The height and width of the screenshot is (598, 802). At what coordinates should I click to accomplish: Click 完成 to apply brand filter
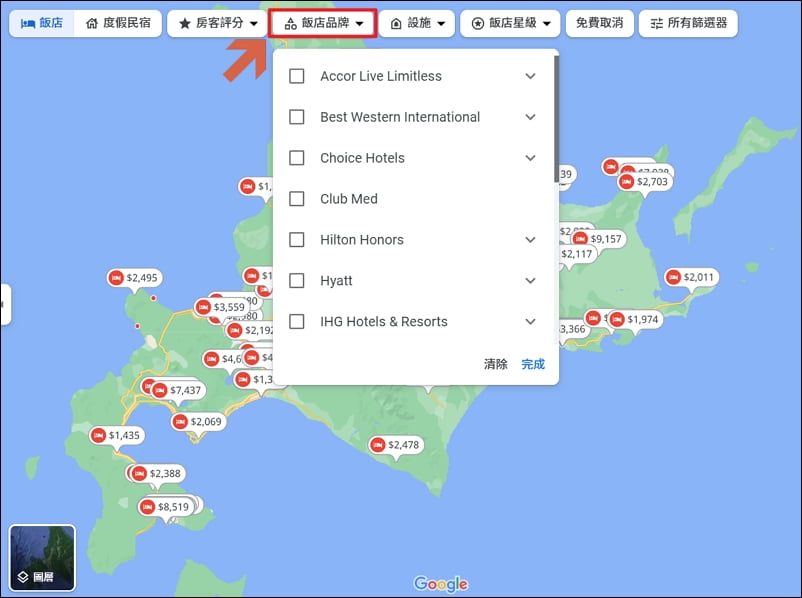tap(533, 364)
